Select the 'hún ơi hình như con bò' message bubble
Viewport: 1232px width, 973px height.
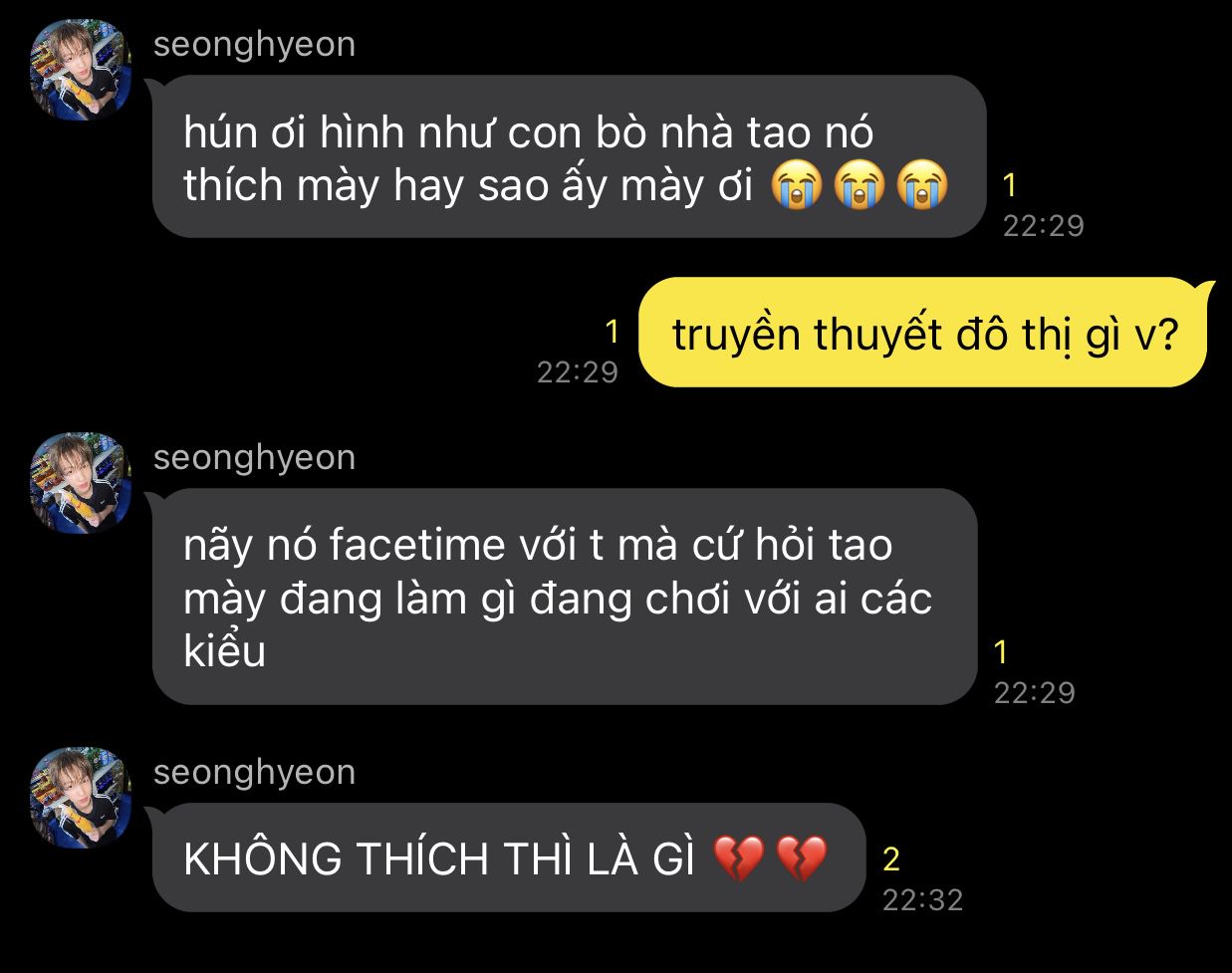pyautogui.click(x=569, y=156)
